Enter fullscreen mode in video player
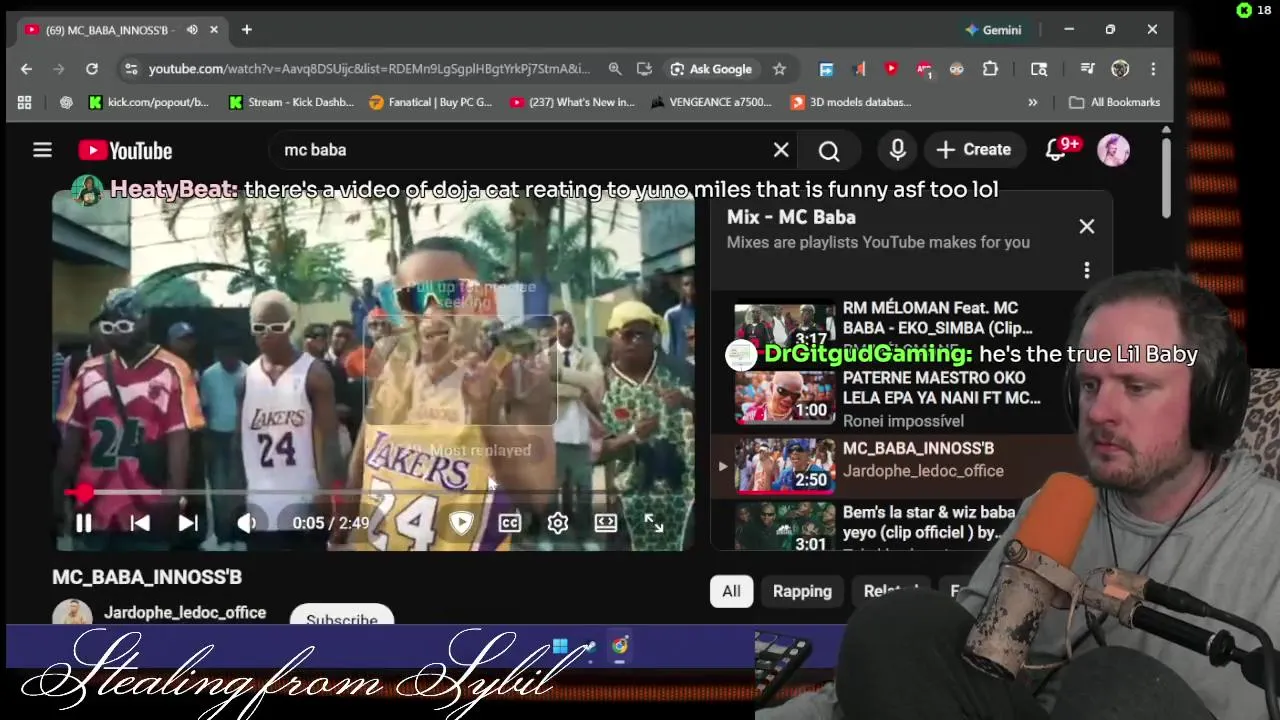Image resolution: width=1280 pixels, height=720 pixels. tap(654, 523)
